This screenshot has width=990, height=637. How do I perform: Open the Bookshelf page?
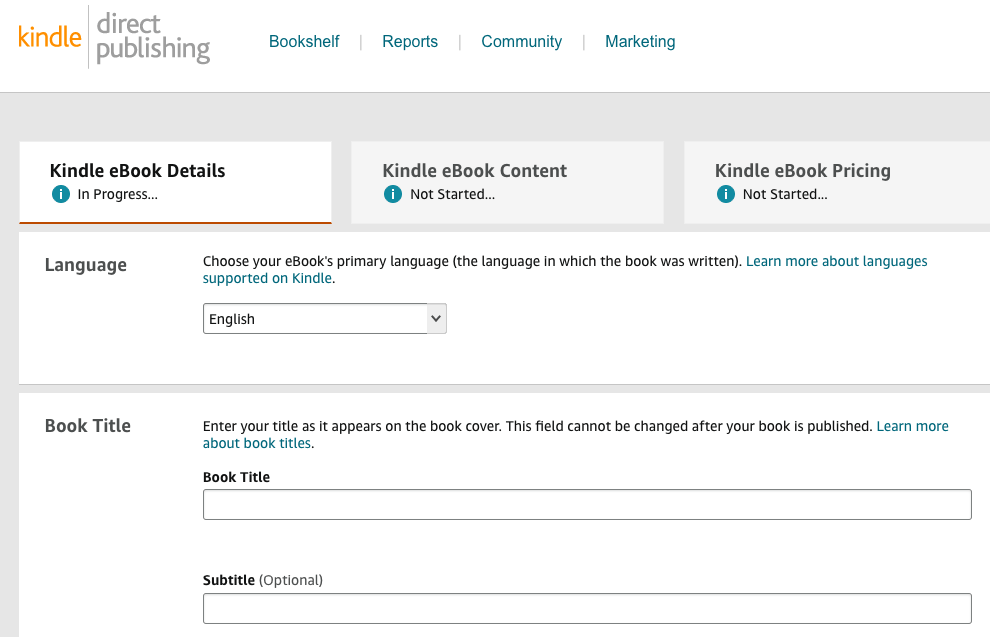[x=304, y=42]
